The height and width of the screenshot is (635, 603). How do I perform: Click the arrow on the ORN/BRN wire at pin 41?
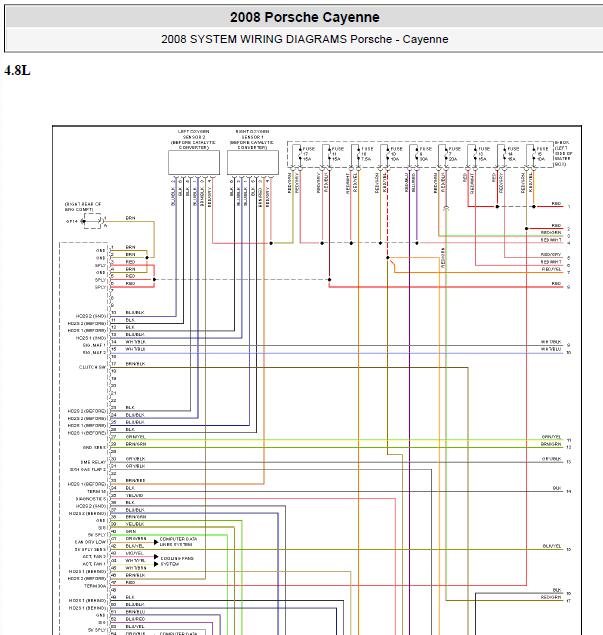click(156, 542)
